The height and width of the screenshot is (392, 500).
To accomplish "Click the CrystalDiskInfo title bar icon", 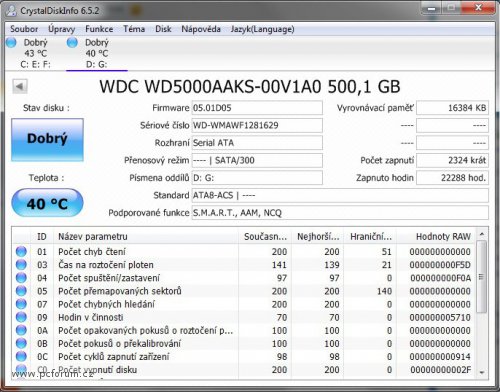I will pyautogui.click(x=11, y=10).
